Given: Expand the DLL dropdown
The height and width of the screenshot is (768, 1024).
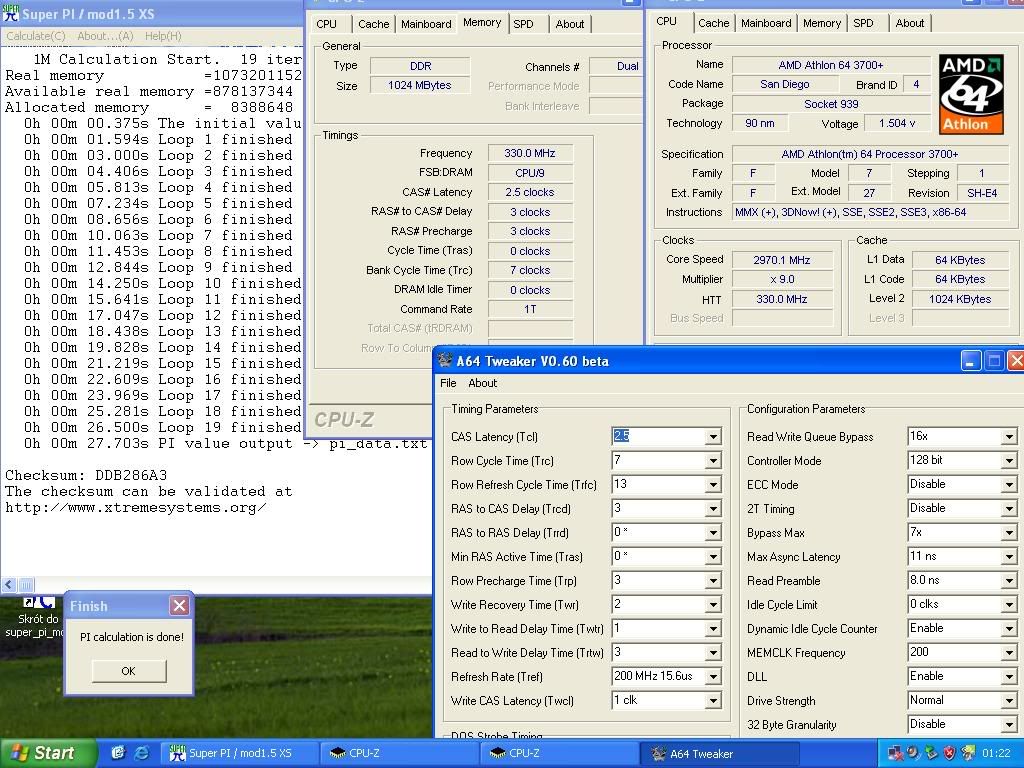Looking at the screenshot, I should click(1009, 677).
